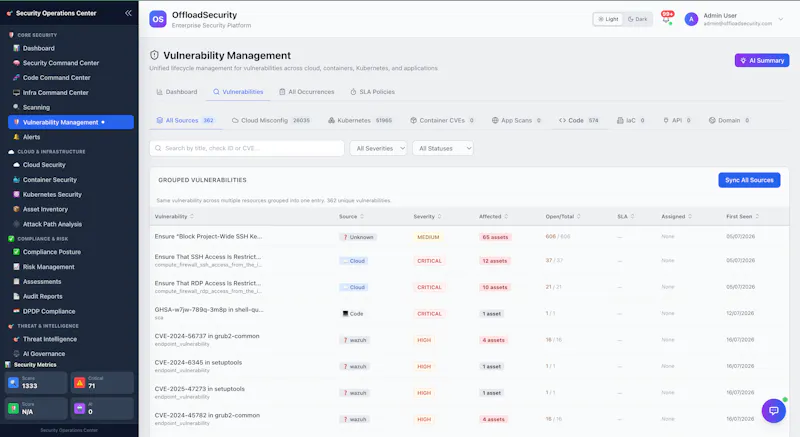Click the Attack Path Analysis icon
The width and height of the screenshot is (800, 437).
(16, 224)
